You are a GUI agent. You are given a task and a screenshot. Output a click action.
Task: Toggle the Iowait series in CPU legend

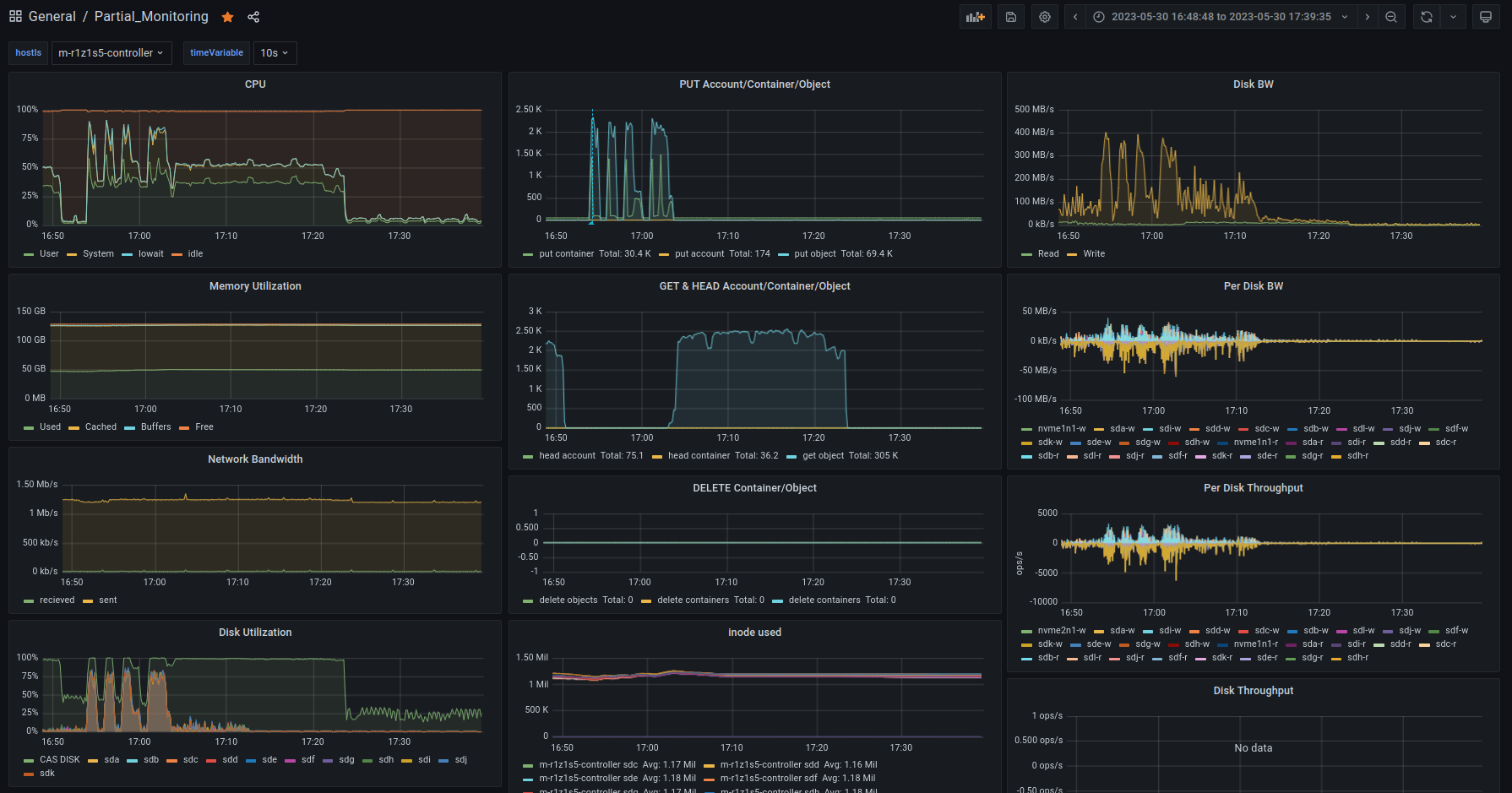150,254
